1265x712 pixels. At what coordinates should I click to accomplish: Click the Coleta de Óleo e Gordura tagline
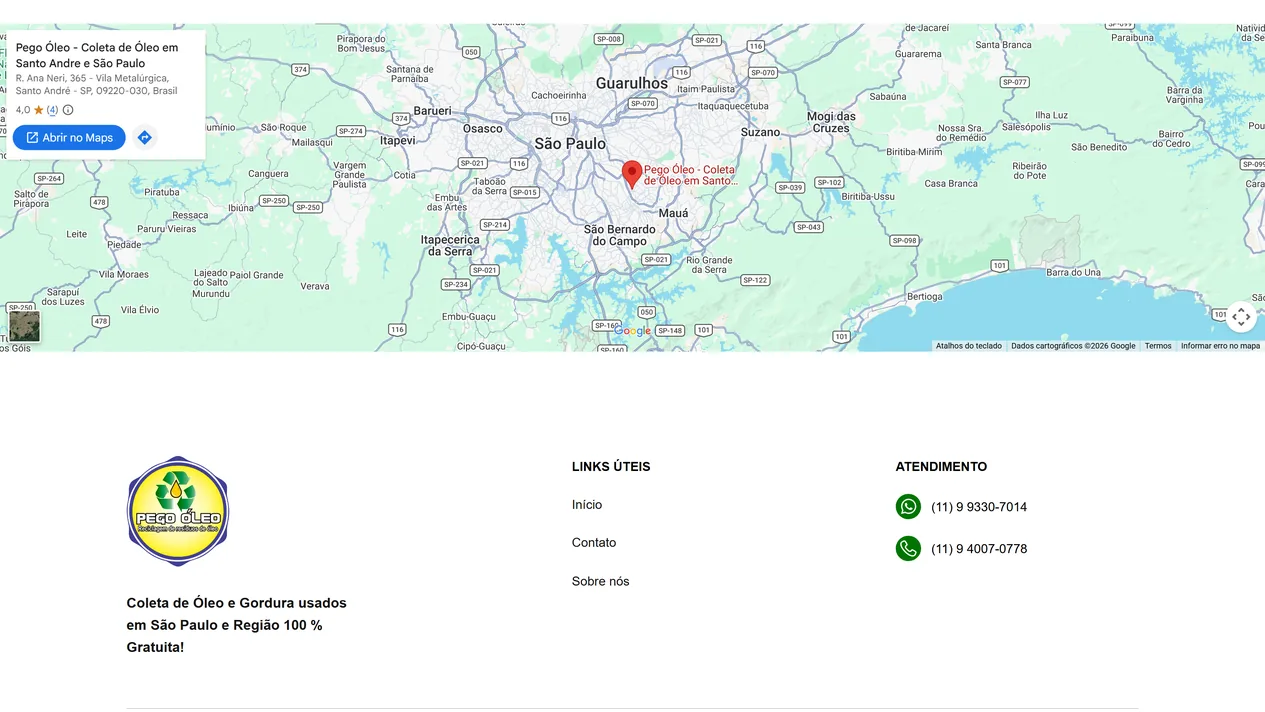236,625
